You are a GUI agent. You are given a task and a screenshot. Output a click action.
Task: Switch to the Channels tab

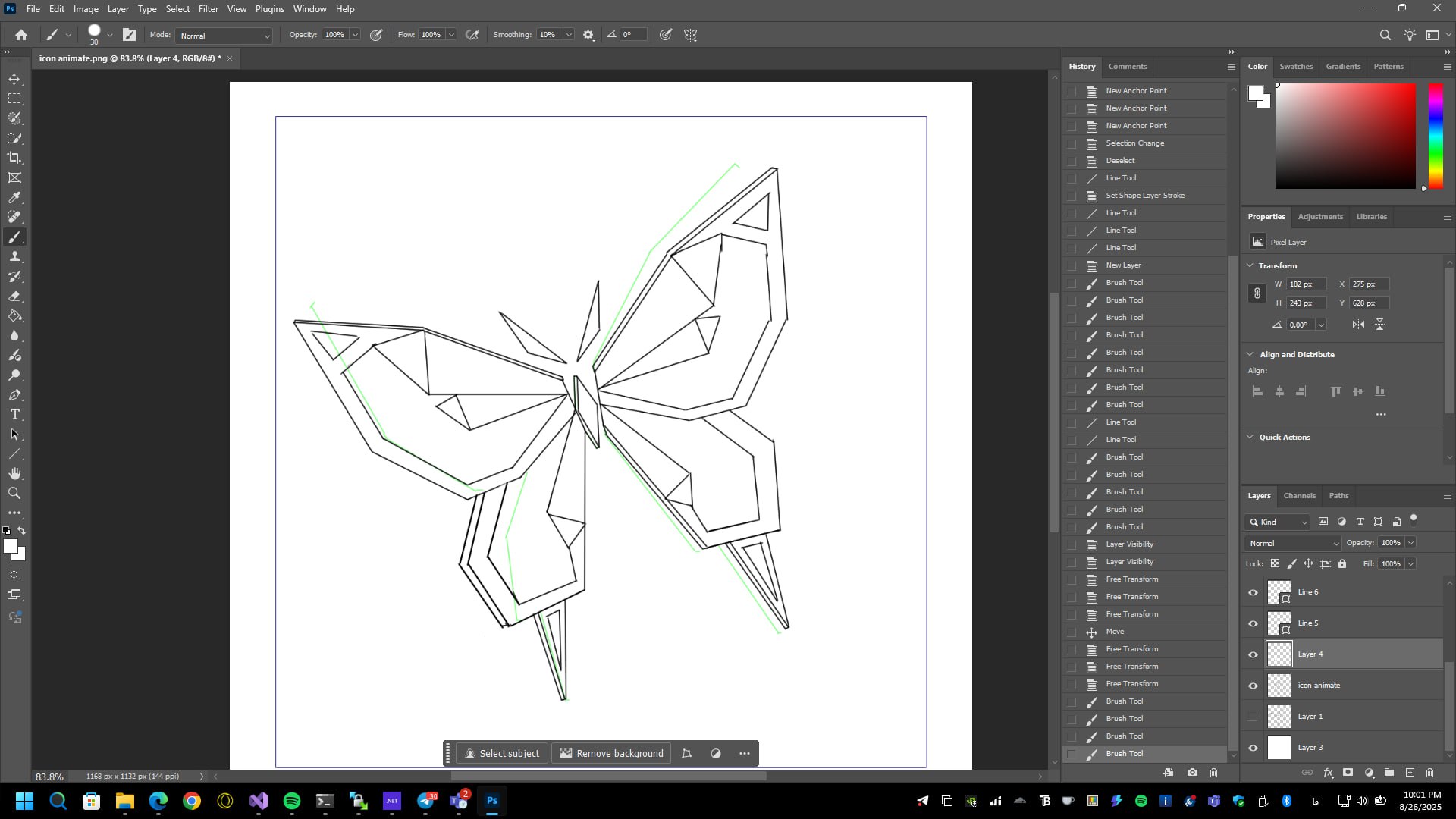click(1299, 496)
